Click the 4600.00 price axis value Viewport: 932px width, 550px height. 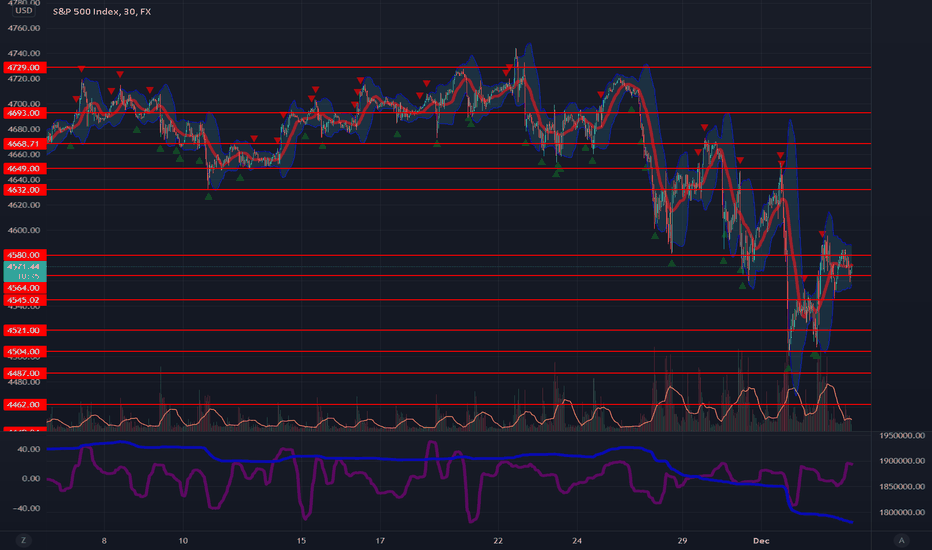coord(24,230)
